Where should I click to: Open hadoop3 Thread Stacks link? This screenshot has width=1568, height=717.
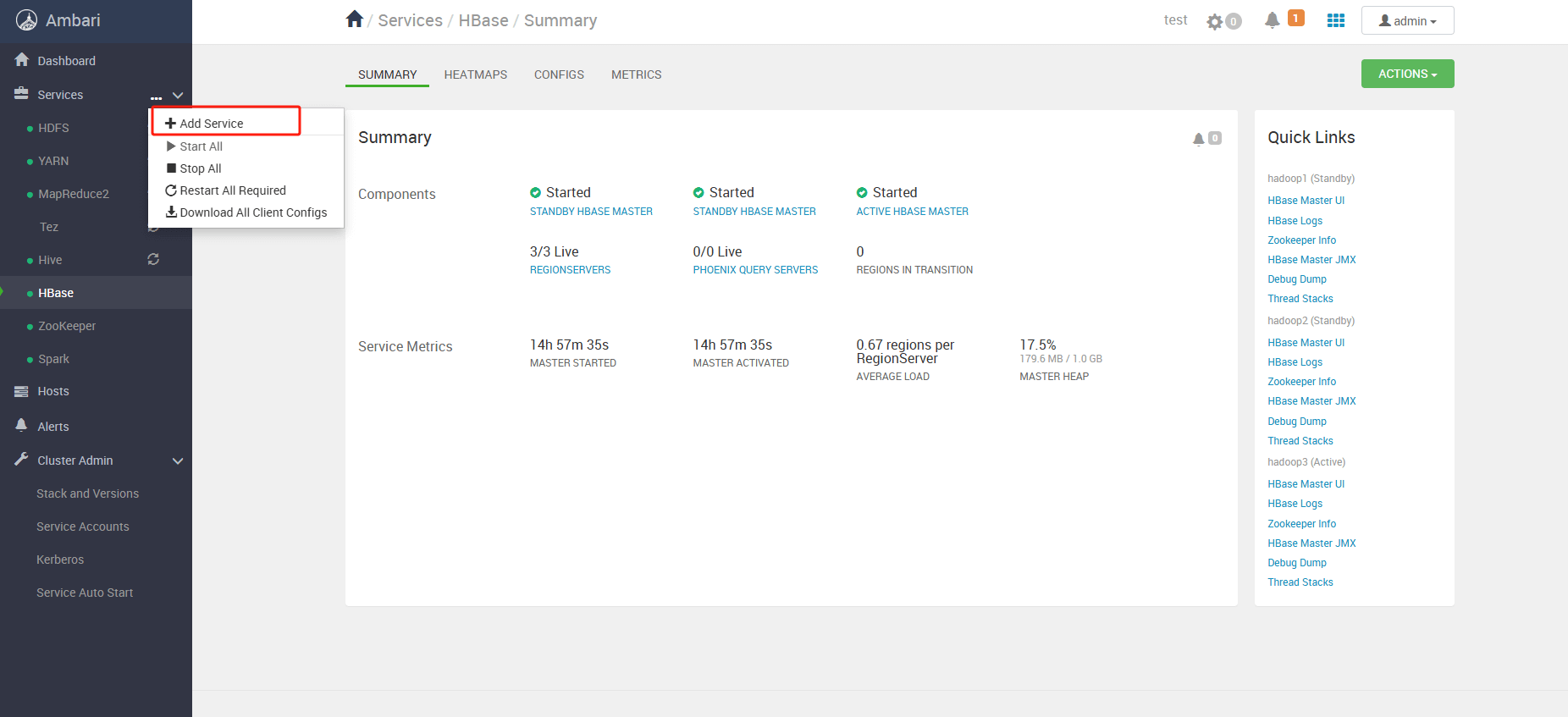click(1300, 582)
